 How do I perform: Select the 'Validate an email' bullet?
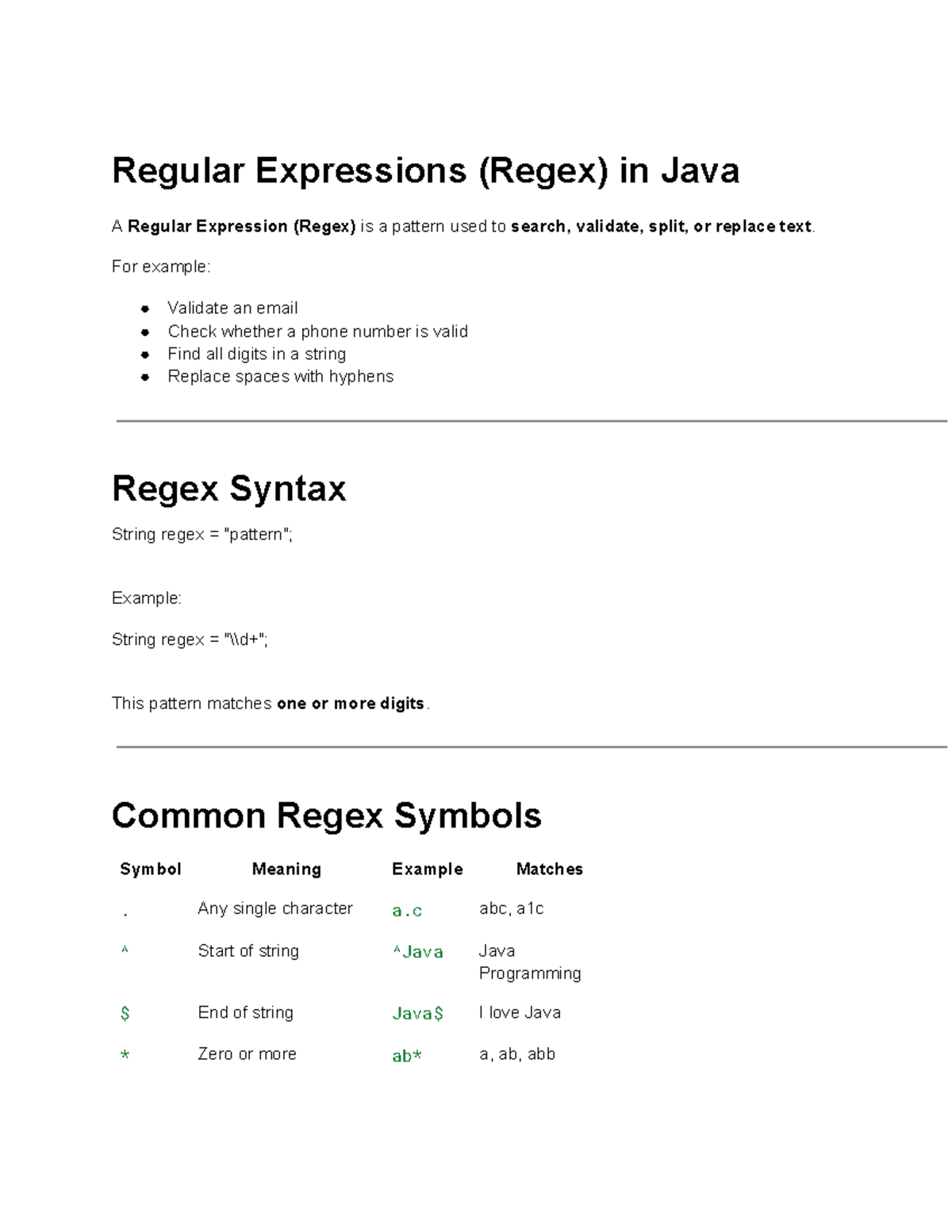232,308
